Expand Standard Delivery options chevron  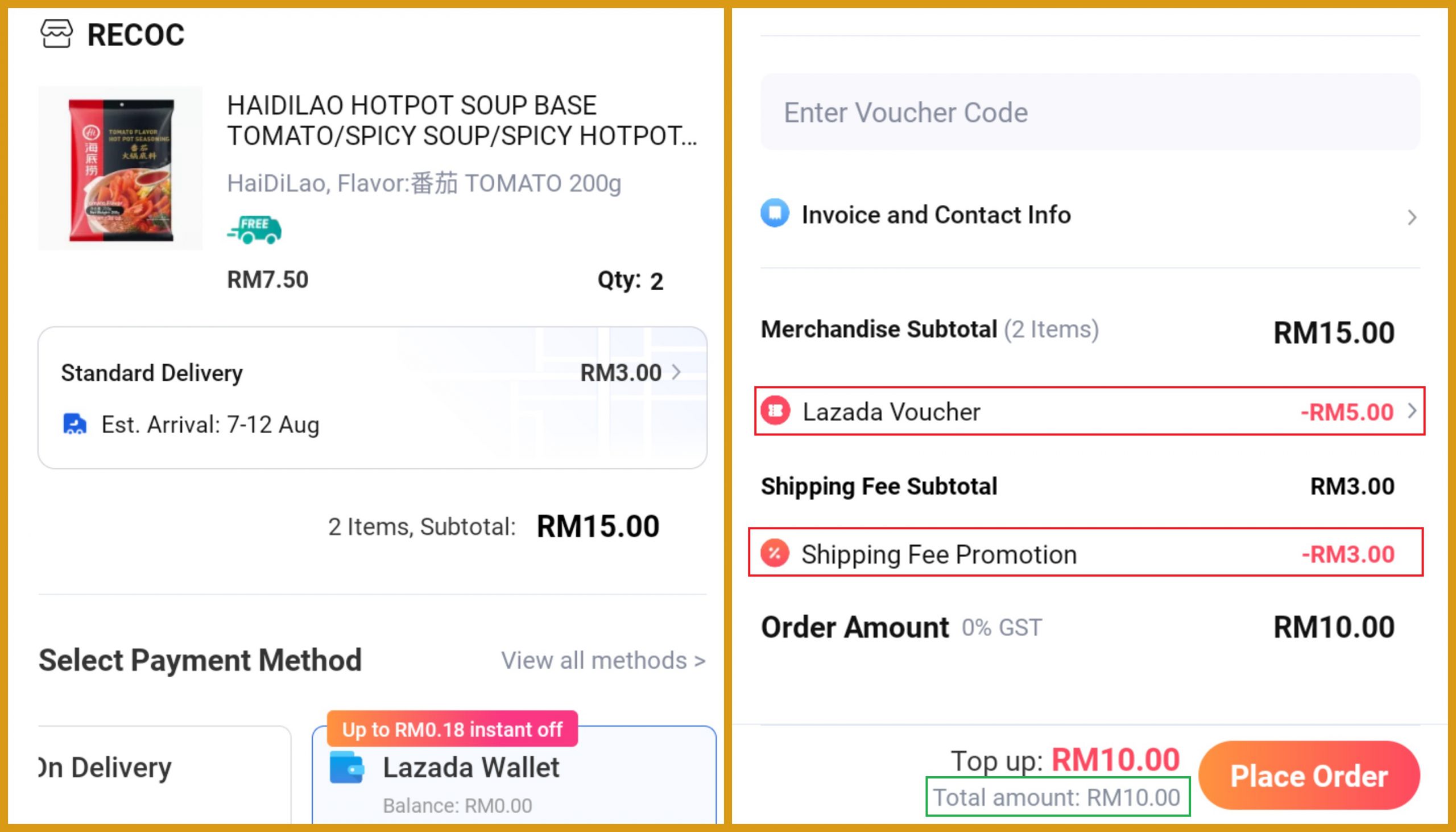coord(677,373)
